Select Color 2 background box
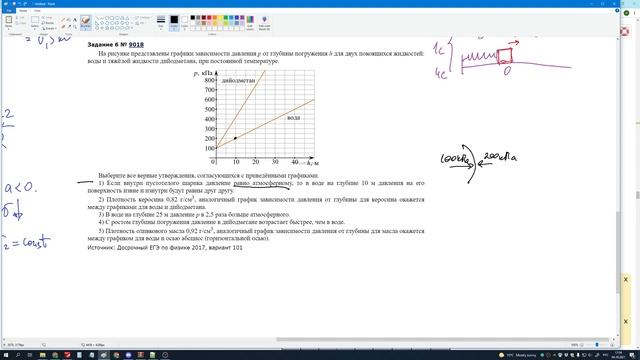The height and width of the screenshot is (360, 640). (184, 22)
